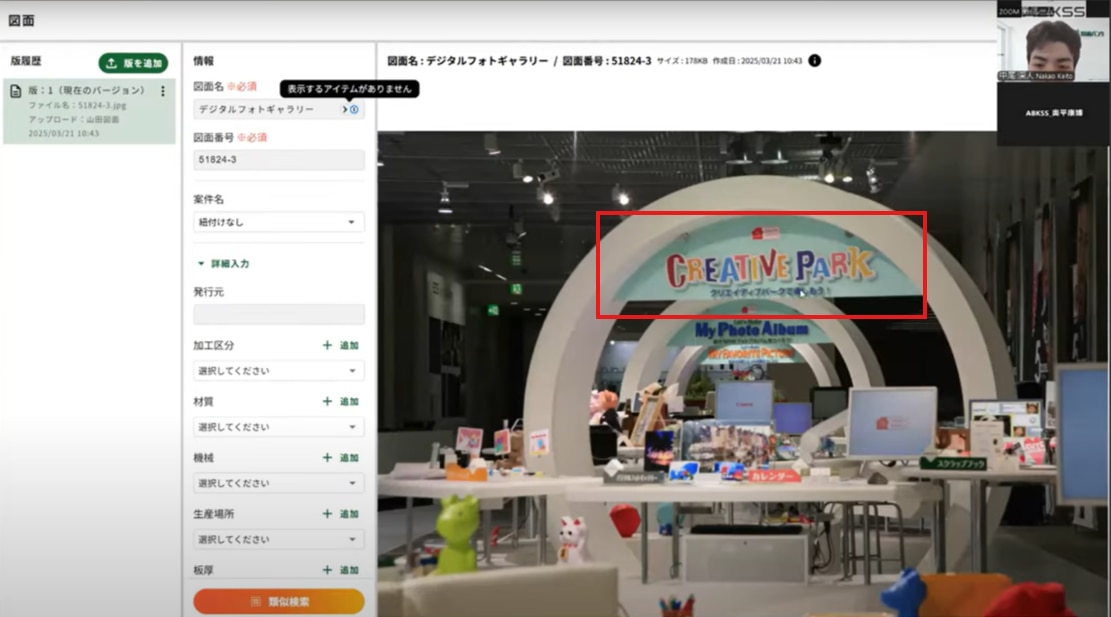Collapse the 詳細入力 section
Screen dimensions: 1111x617
[223, 264]
